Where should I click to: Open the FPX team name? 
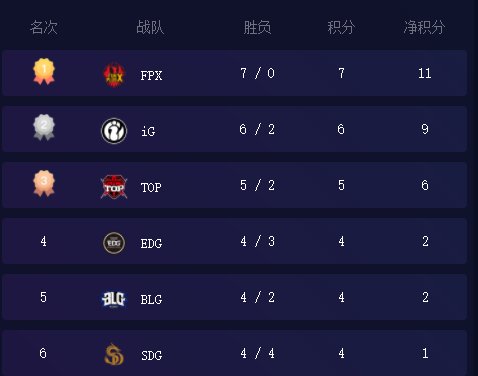tap(151, 76)
